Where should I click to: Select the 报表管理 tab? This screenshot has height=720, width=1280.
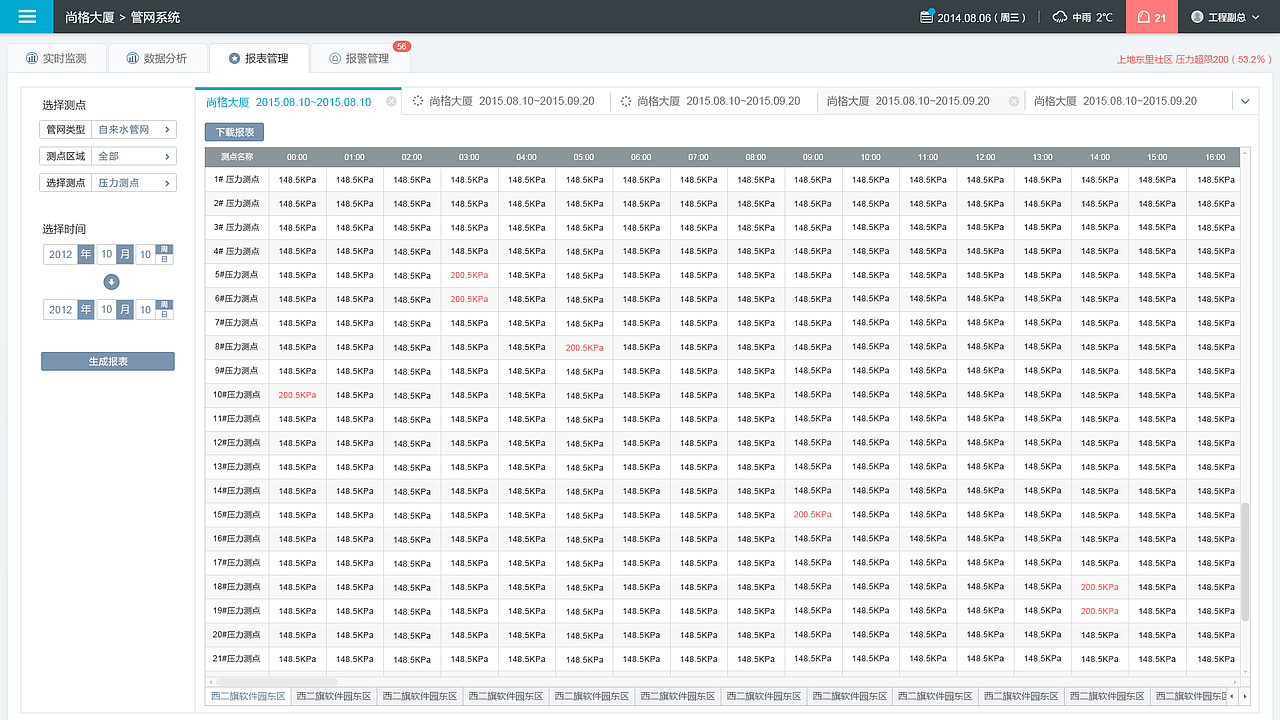click(259, 59)
